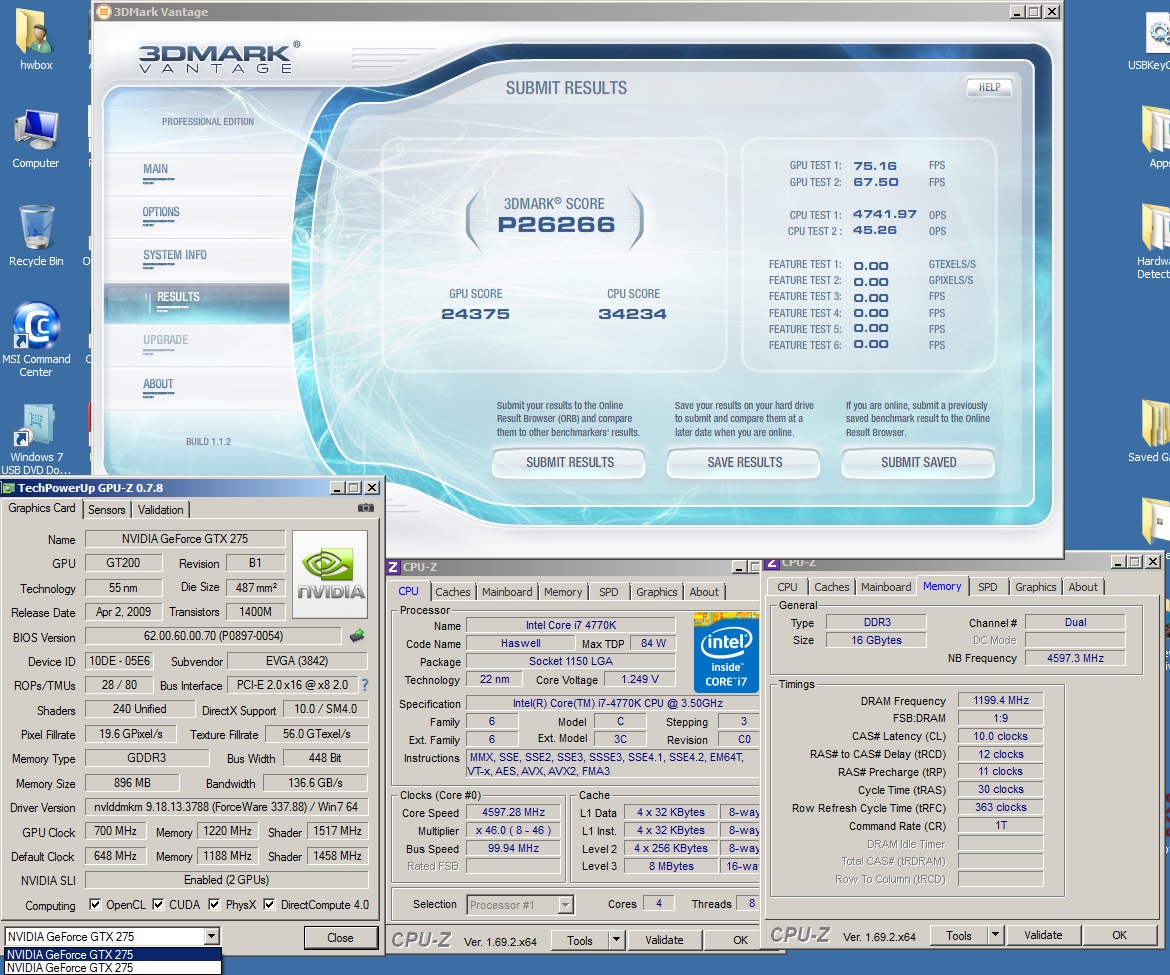Select highlighted NVIDIA GeForce GTX 275 list entry
The width and height of the screenshot is (1170, 975).
(113, 954)
